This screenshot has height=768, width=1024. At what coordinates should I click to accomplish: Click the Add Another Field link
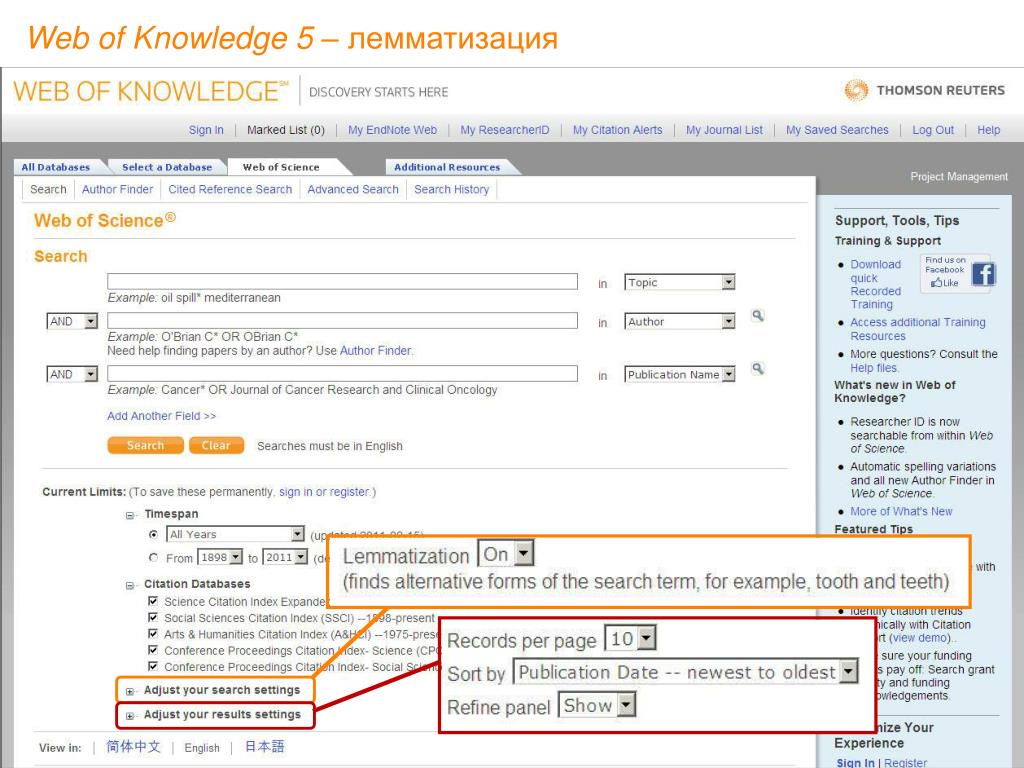coord(161,416)
